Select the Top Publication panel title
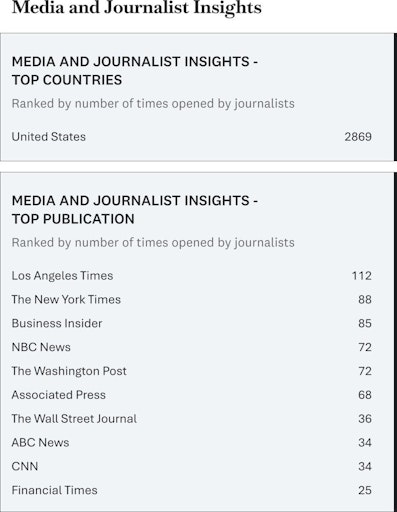This screenshot has width=397, height=512. 135,210
